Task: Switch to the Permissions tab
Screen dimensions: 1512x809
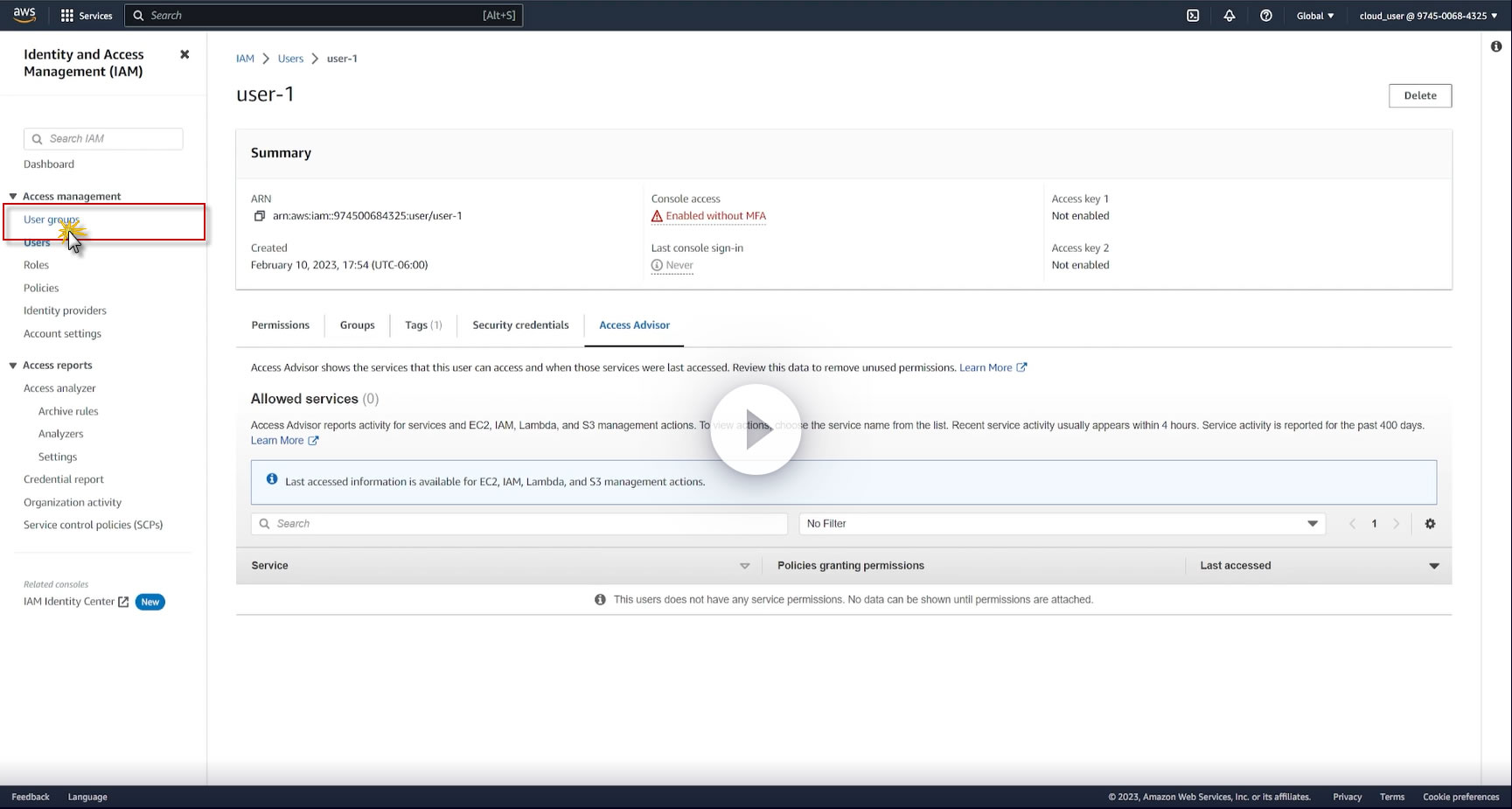Action: pos(281,325)
